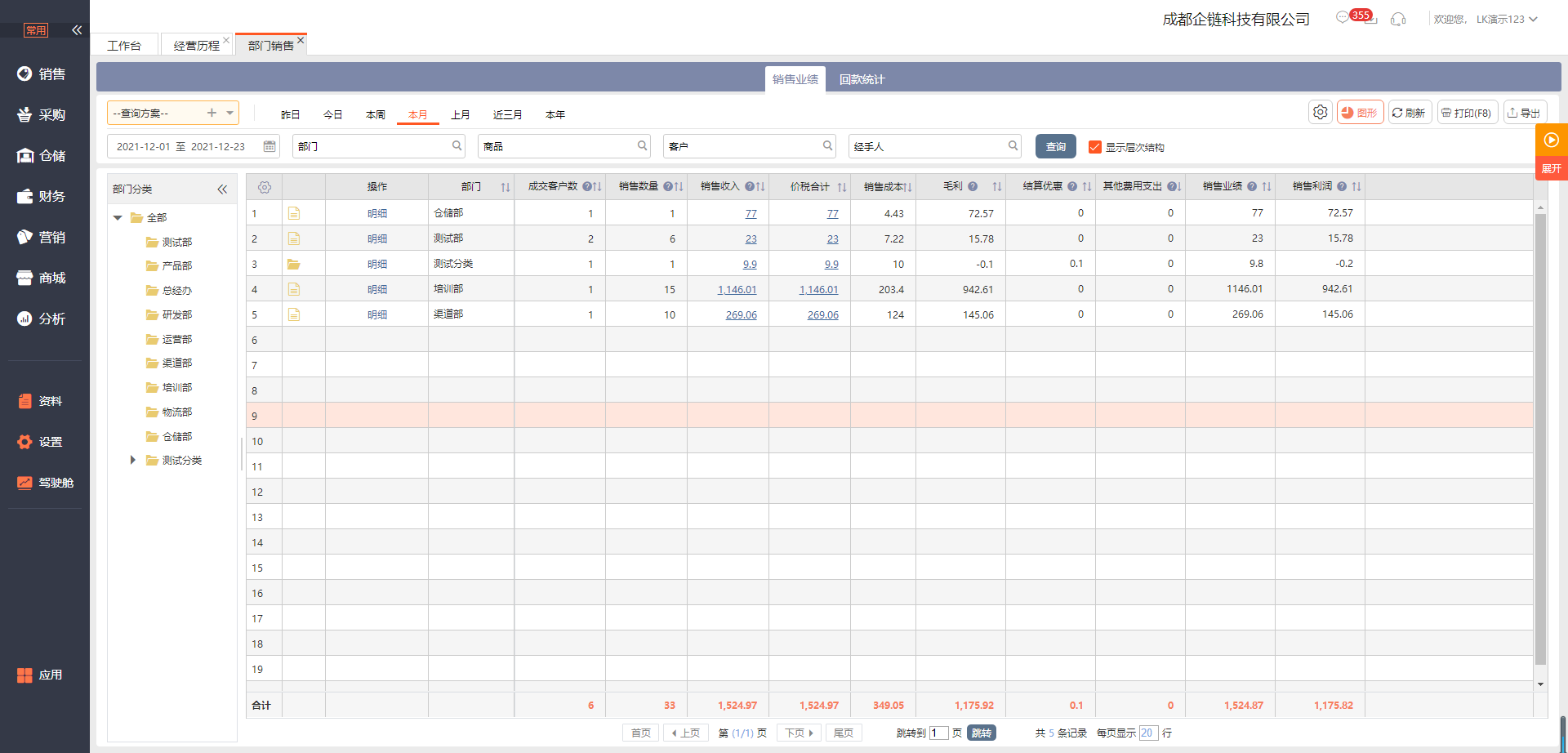
Task: Click the 查询 button
Action: pyautogui.click(x=1055, y=147)
